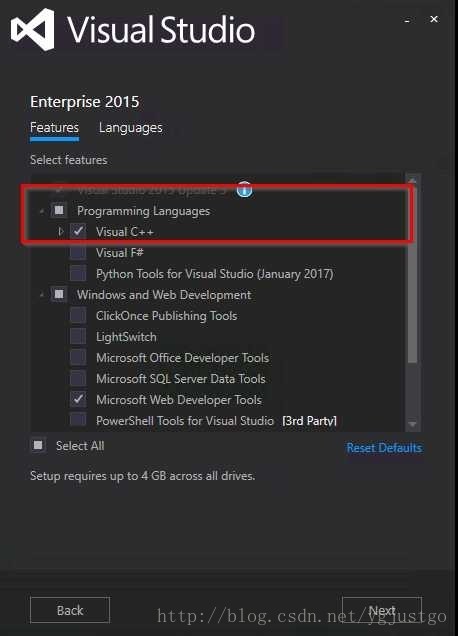Select the Visual F# label text

coord(120,253)
